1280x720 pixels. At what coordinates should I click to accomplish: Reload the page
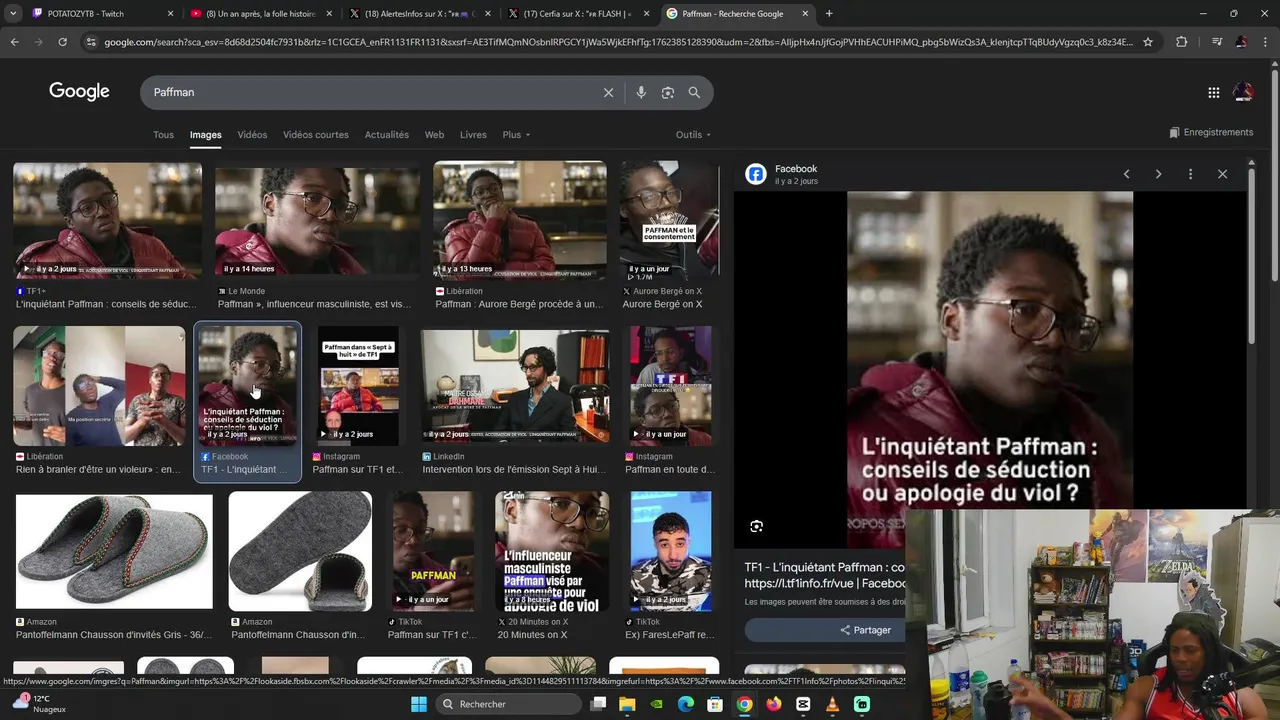tap(62, 42)
